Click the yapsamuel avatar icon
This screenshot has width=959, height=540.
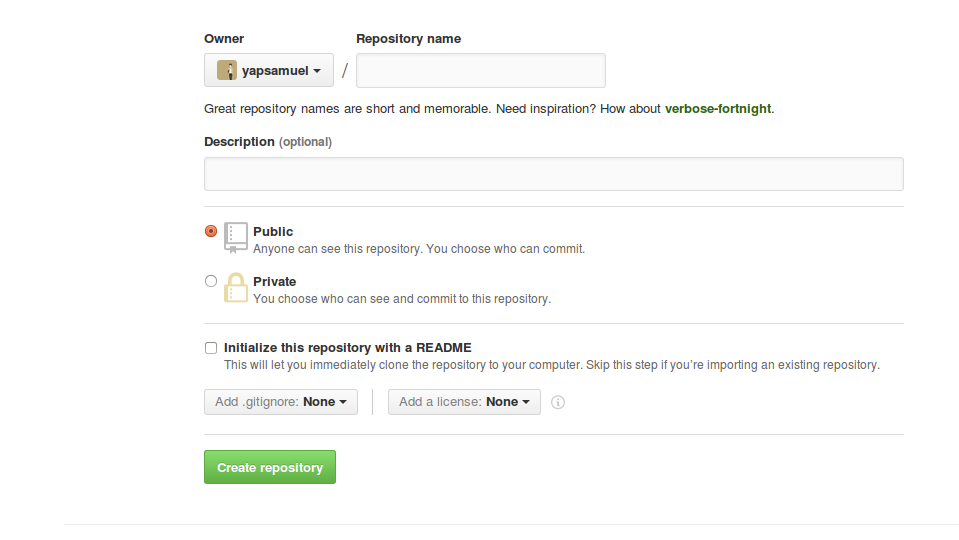tap(227, 71)
